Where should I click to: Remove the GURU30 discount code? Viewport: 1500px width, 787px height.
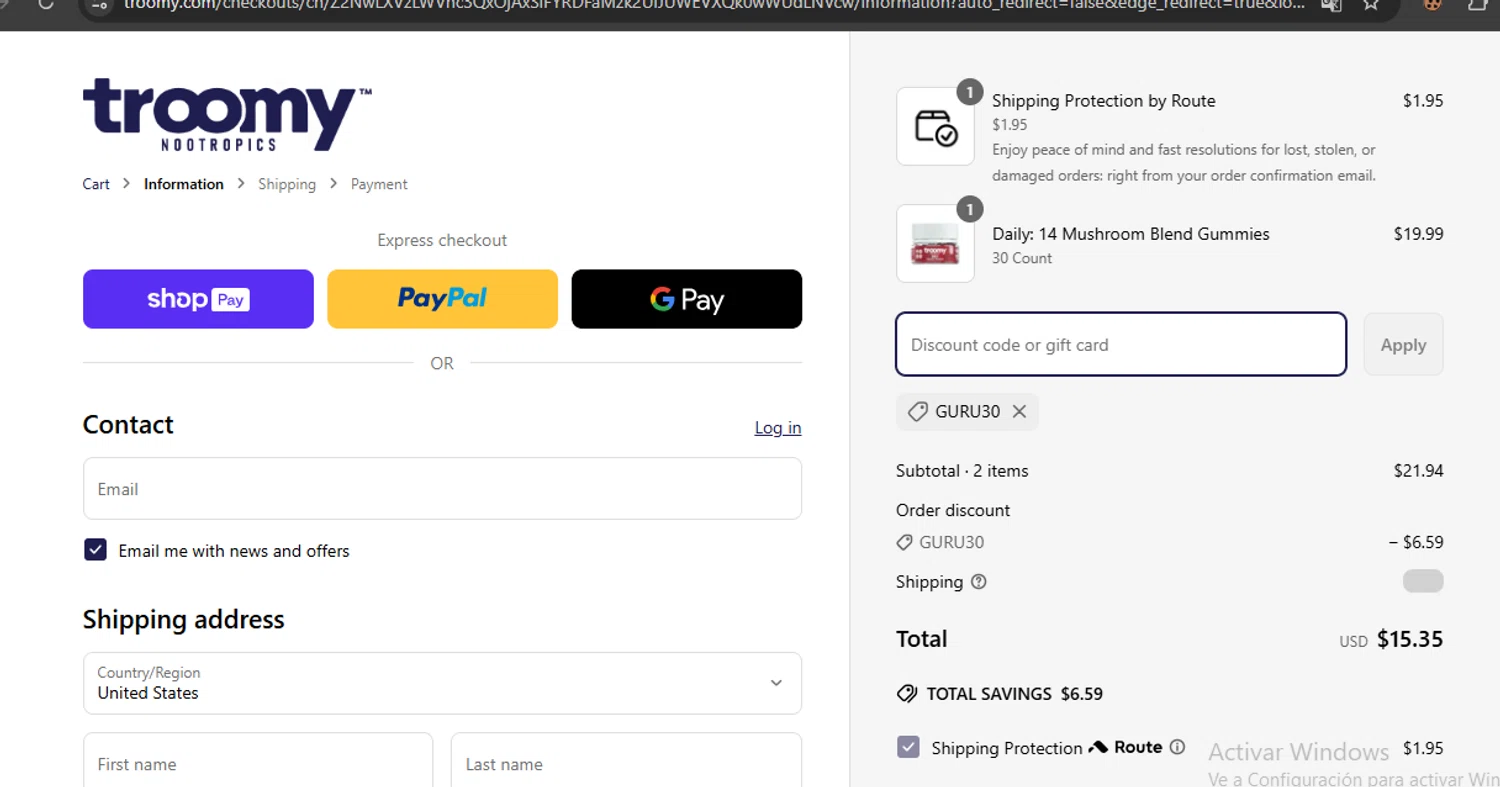1019,411
